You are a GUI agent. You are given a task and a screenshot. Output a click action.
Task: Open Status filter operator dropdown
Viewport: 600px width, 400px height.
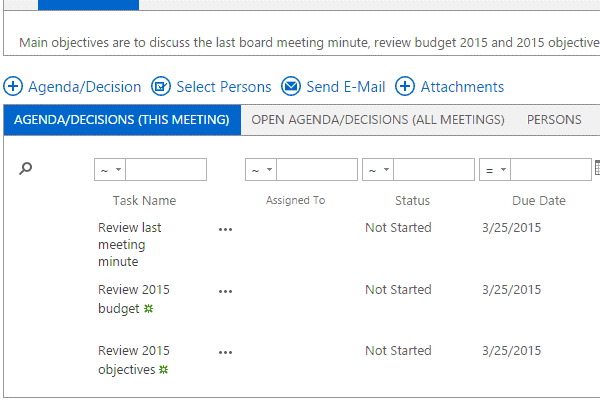point(378,170)
